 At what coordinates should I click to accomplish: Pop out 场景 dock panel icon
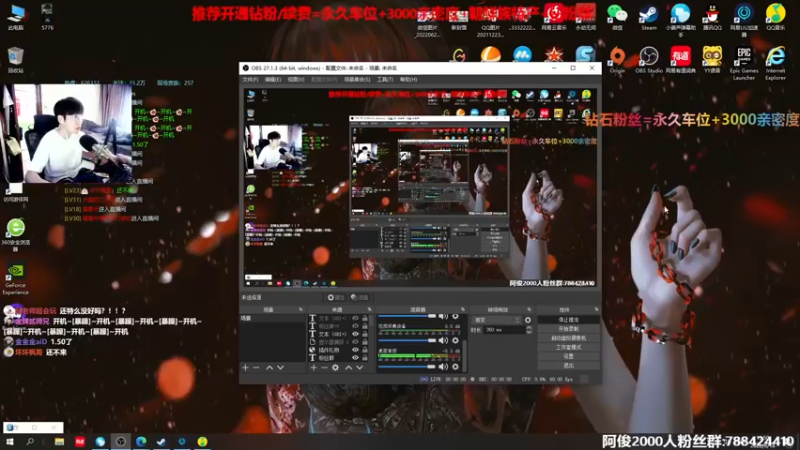coord(301,310)
